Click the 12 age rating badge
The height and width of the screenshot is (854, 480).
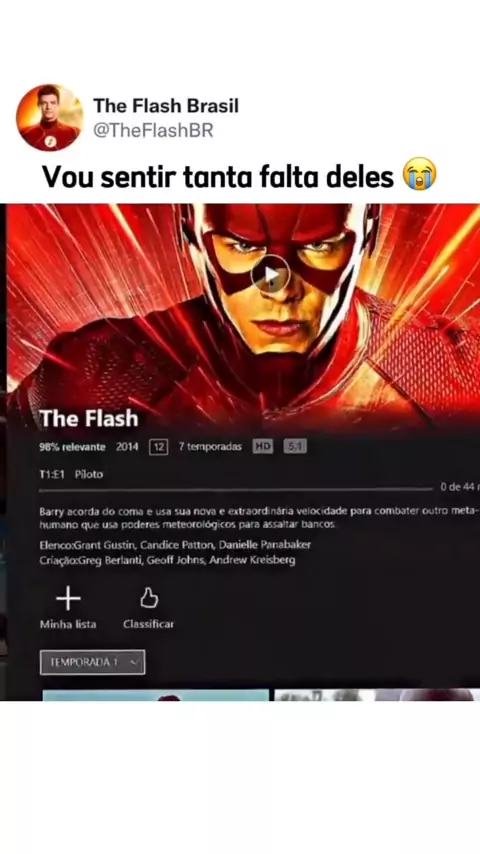click(159, 447)
